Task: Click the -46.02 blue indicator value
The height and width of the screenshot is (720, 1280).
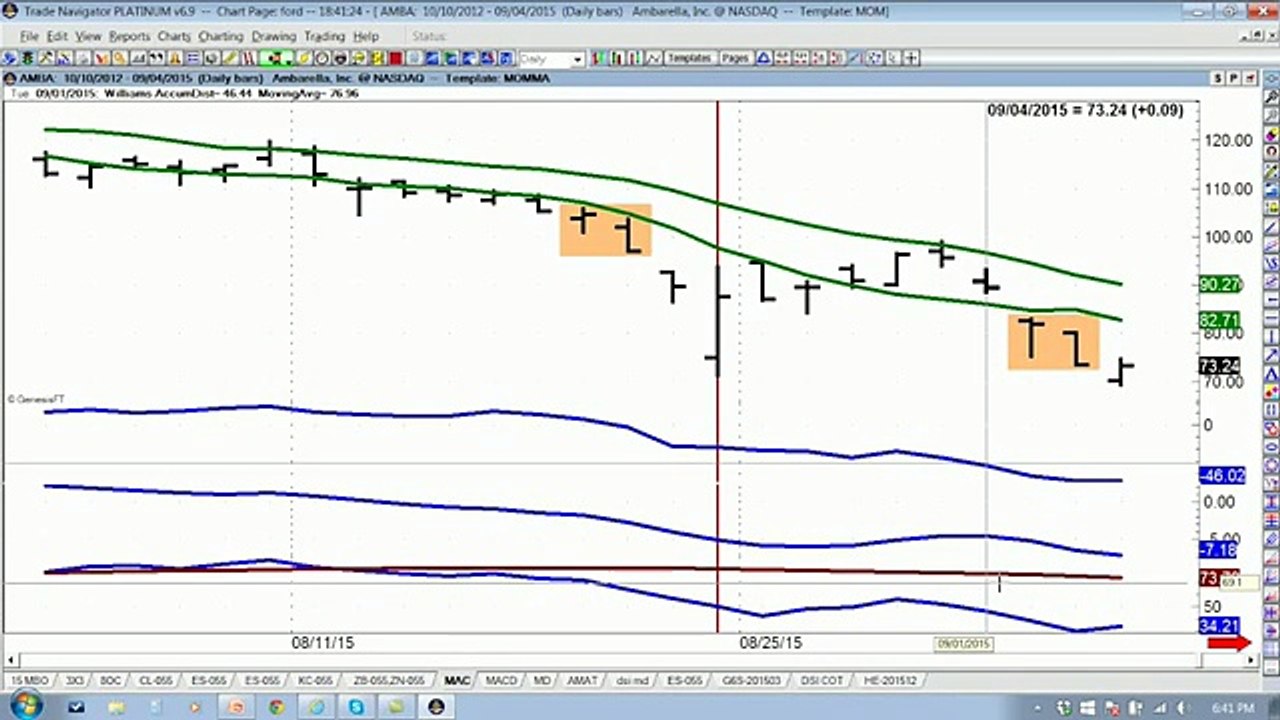Action: pos(1221,476)
